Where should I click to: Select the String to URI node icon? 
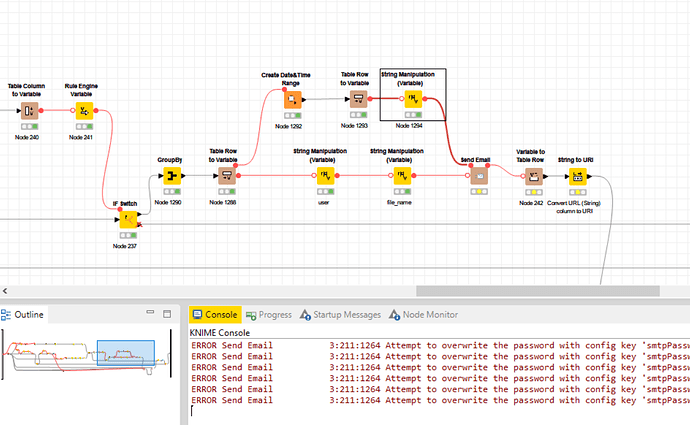tap(578, 176)
